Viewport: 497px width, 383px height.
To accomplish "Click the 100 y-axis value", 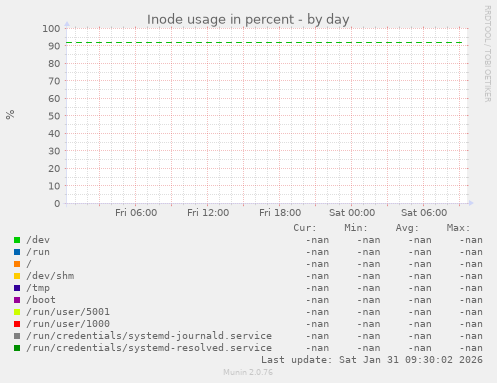I will tap(51, 29).
